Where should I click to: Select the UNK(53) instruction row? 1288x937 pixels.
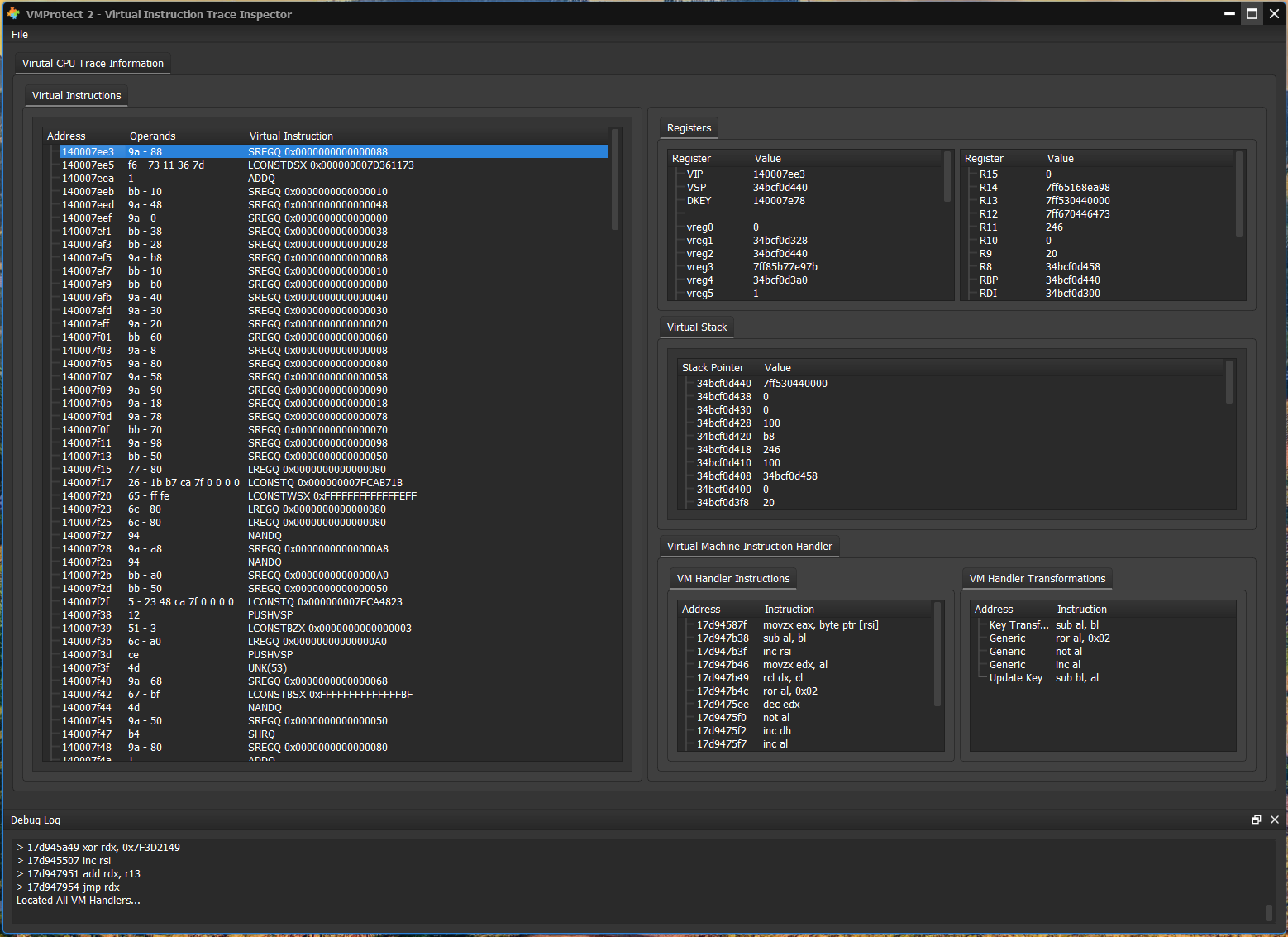point(267,668)
